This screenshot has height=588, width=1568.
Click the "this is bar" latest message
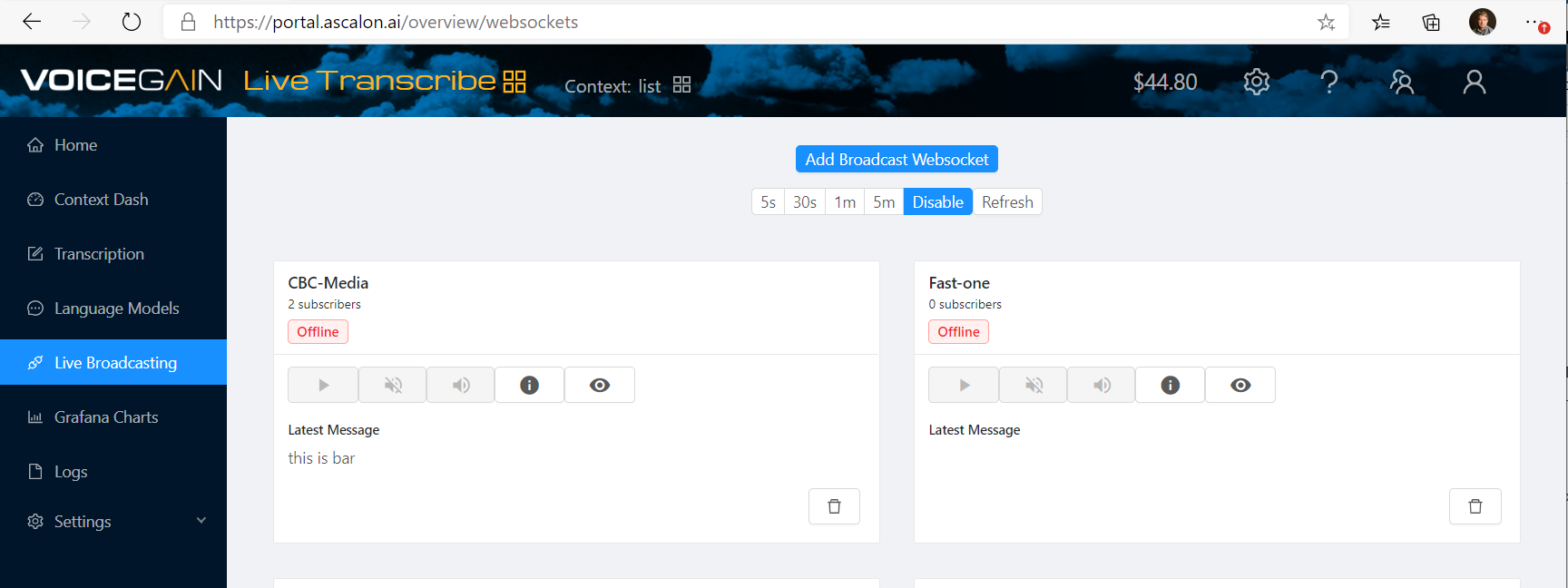click(x=321, y=458)
